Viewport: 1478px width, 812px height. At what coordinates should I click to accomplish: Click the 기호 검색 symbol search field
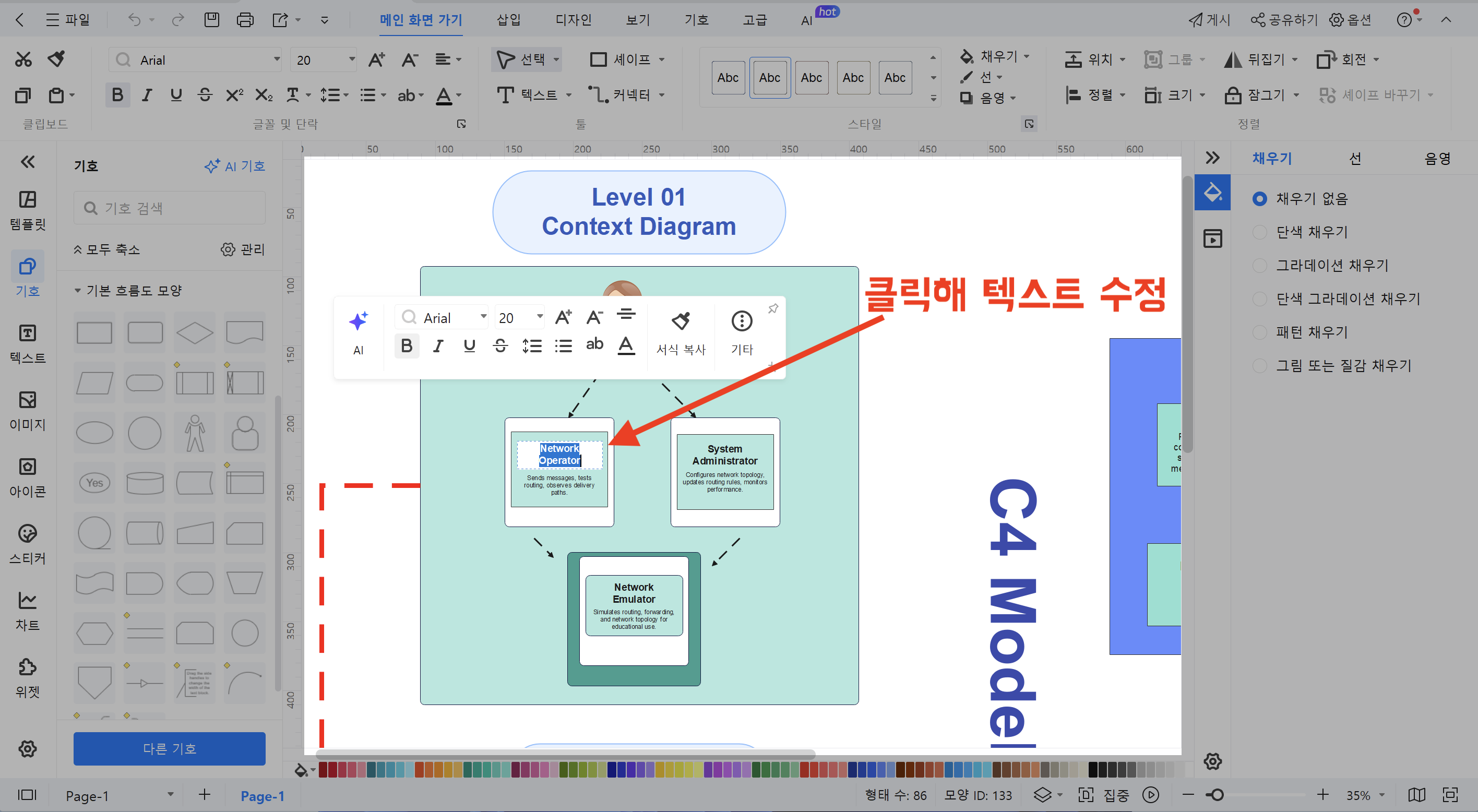click(x=169, y=208)
